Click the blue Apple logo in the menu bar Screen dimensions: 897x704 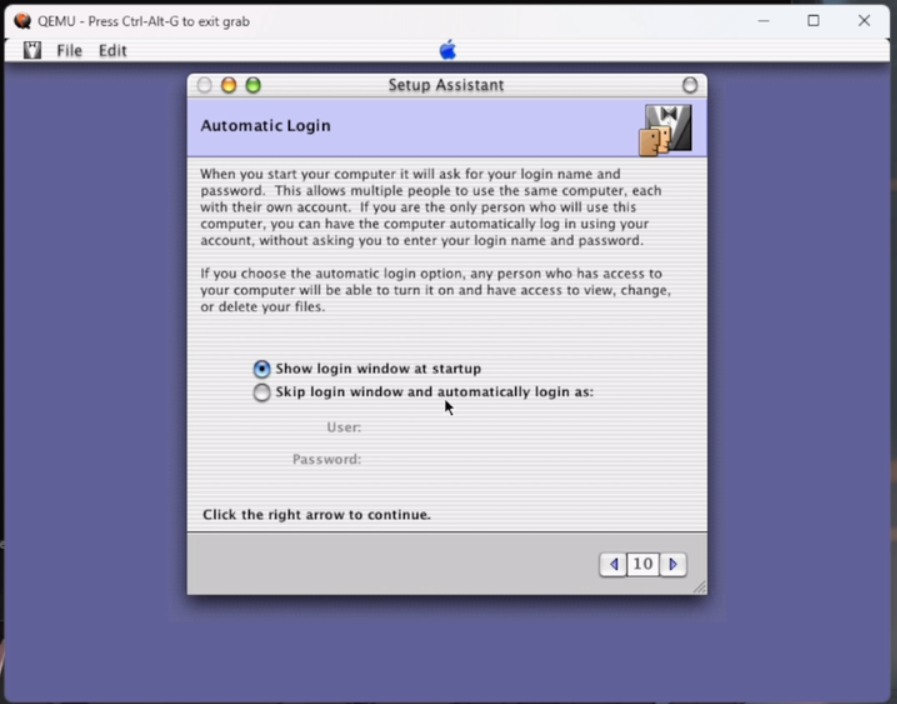tap(447, 50)
